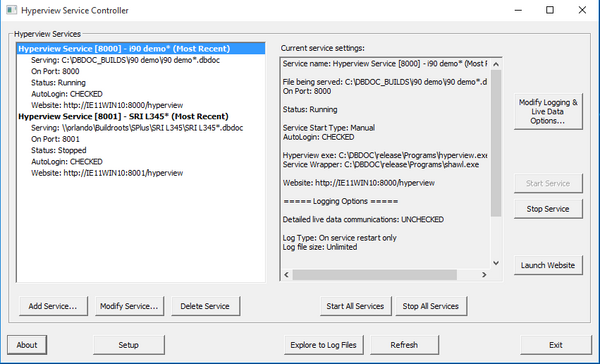
Task: Click the Add Service... button
Action: point(53,306)
